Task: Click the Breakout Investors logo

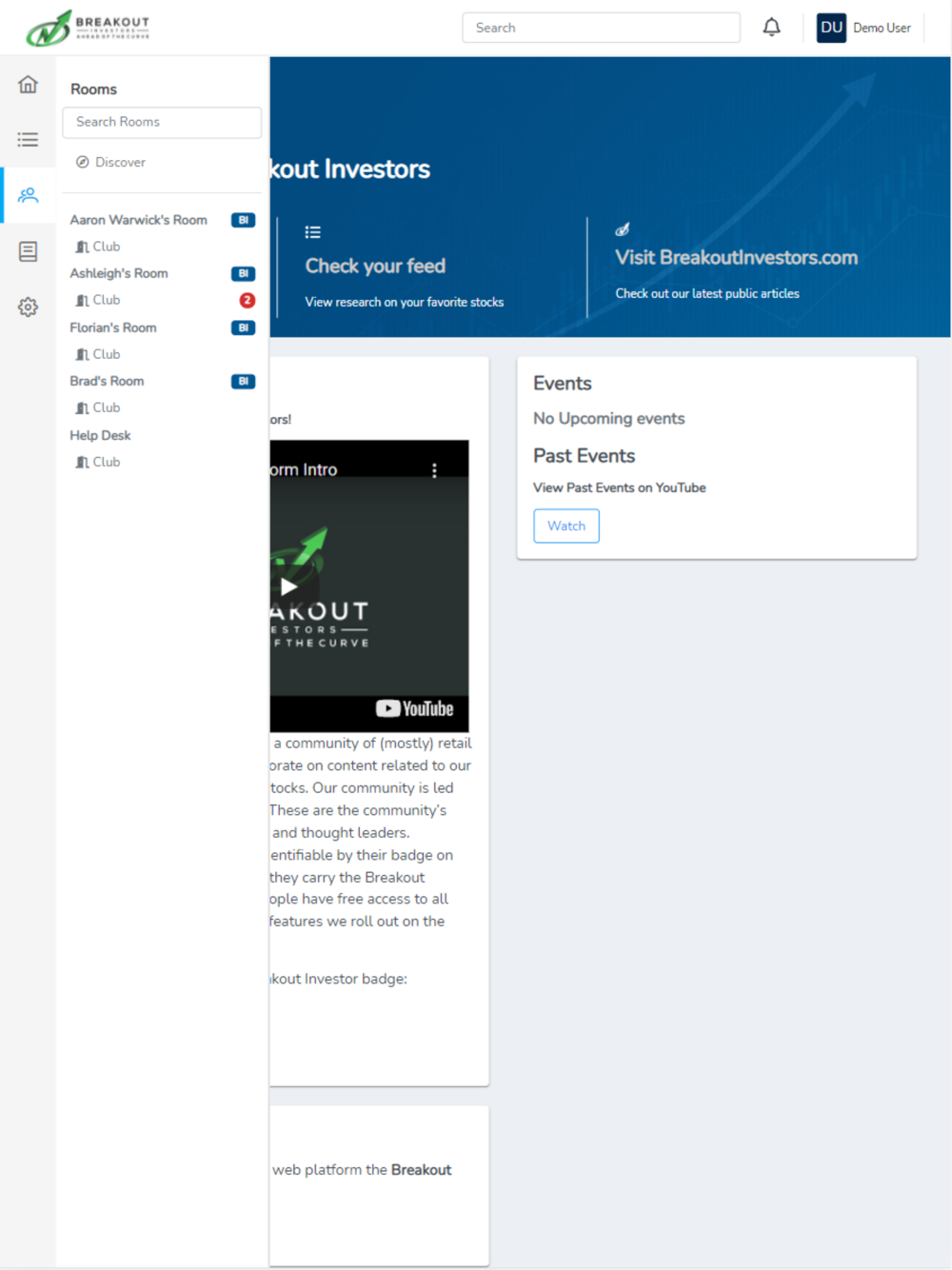Action: pyautogui.click(x=88, y=28)
